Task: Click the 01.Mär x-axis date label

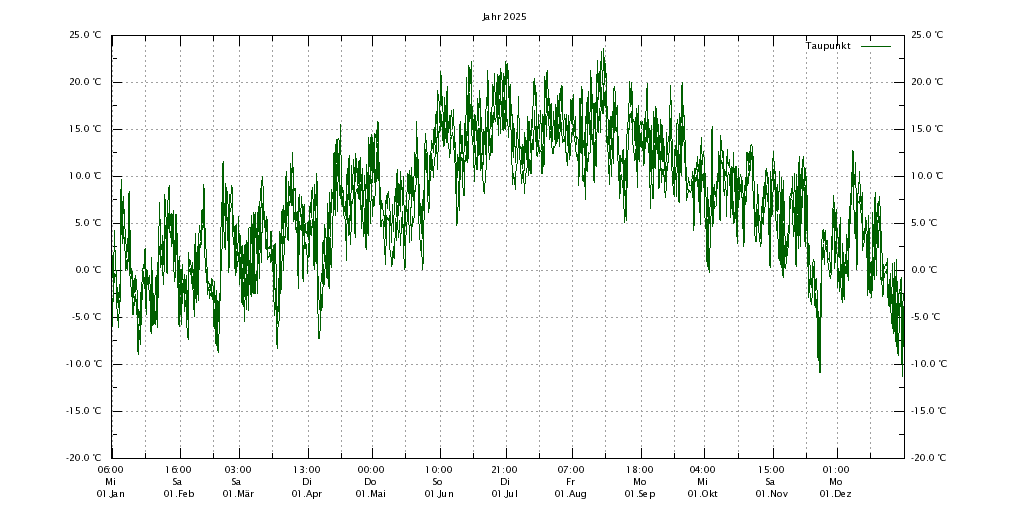Action: coord(238,494)
